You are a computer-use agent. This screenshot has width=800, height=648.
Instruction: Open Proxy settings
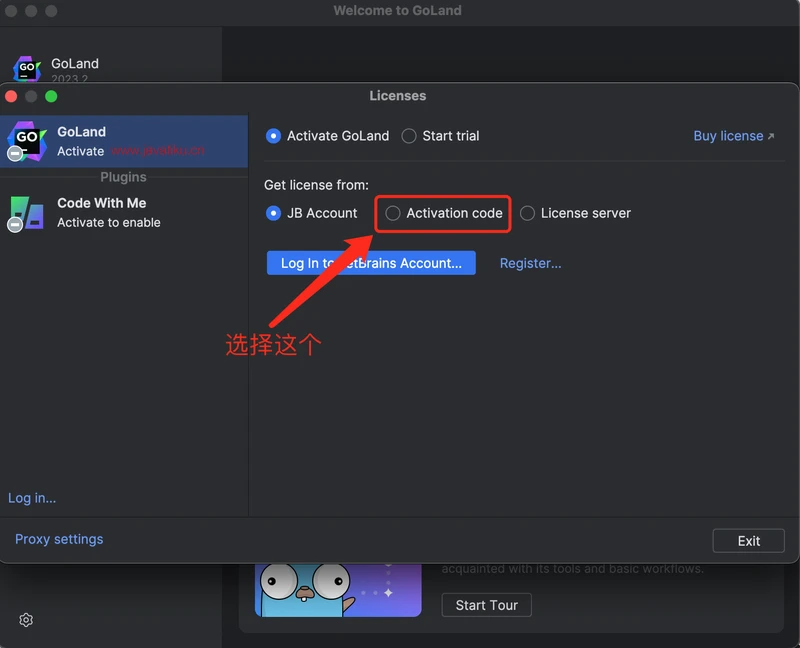[x=59, y=539]
